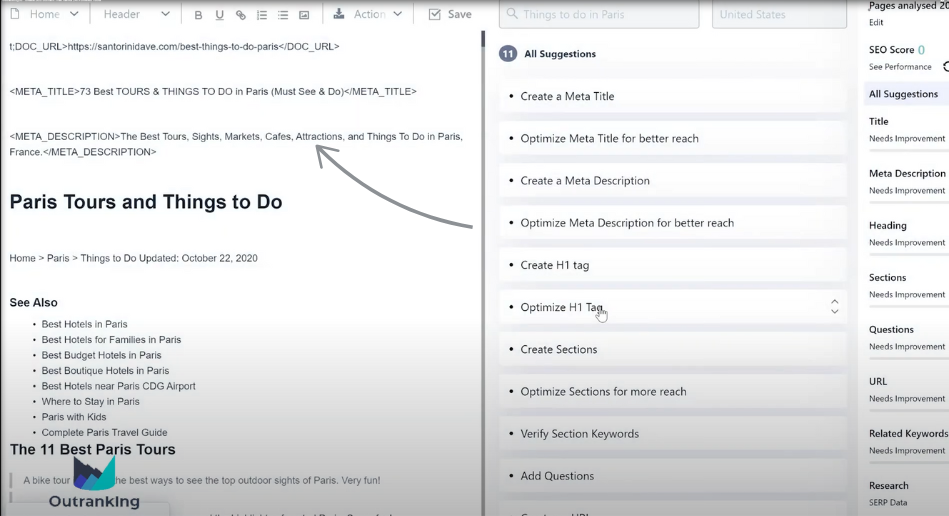Click Edit under Pages analysed
Viewport: 949px width, 516px height.
pyautogui.click(x=876, y=22)
